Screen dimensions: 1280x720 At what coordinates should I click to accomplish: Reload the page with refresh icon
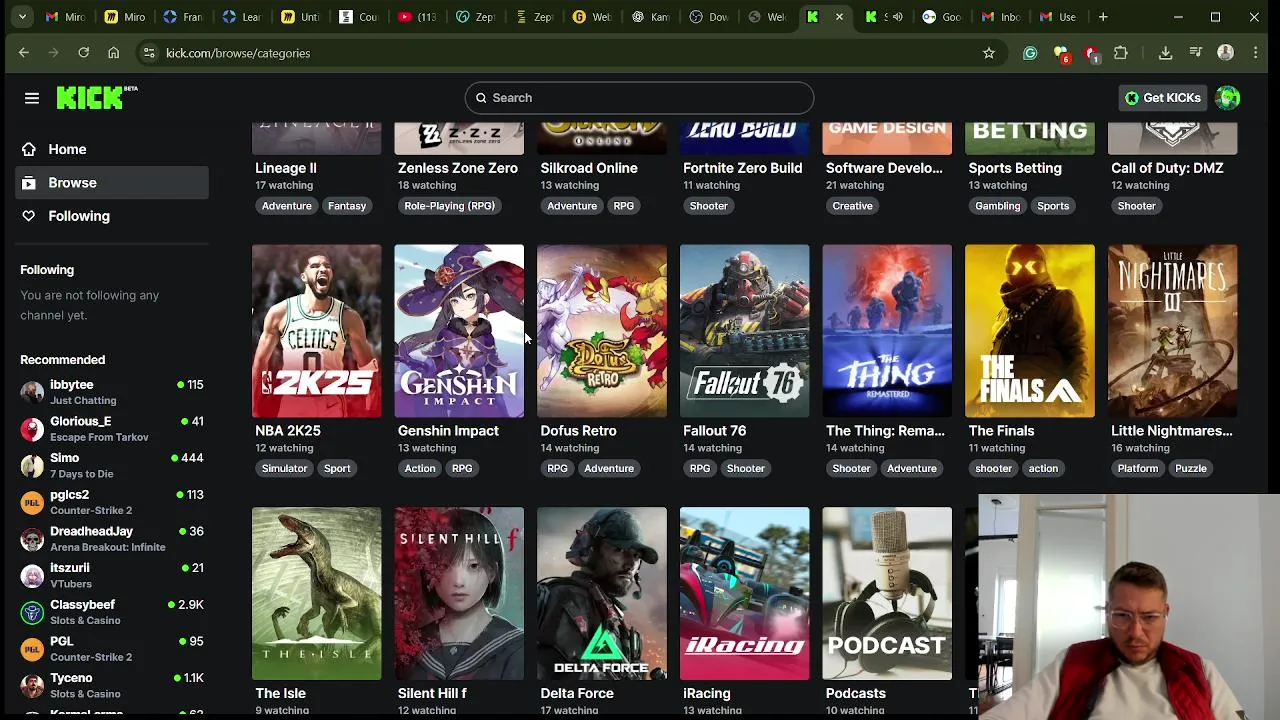84,53
